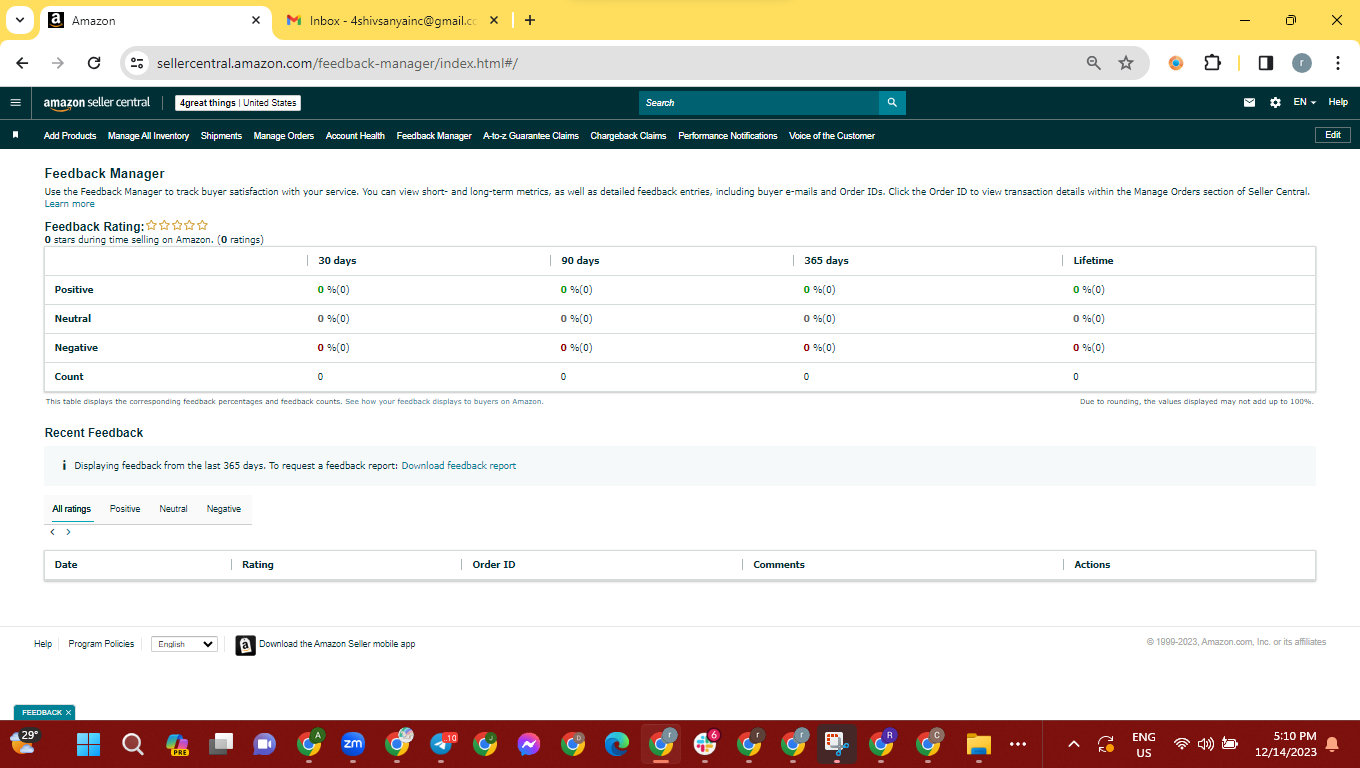Click the Help link in the header
Viewport: 1360px width, 768px height.
pos(1338,102)
